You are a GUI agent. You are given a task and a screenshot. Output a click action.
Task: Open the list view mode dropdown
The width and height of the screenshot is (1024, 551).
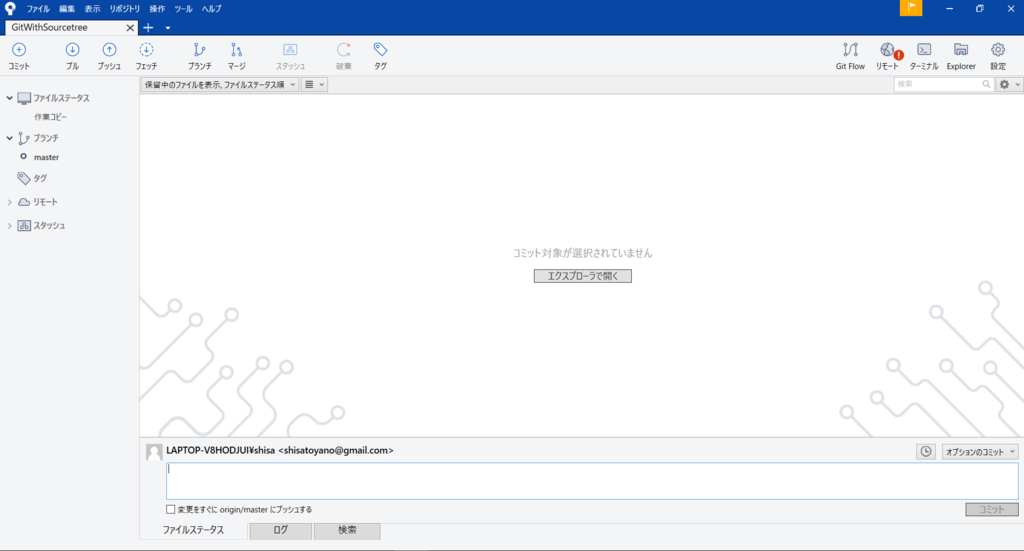tap(314, 84)
